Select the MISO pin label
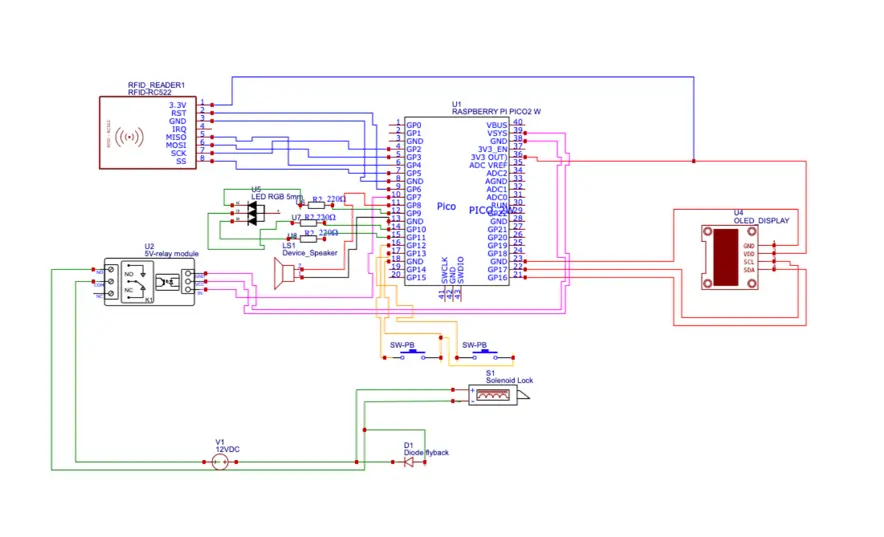 tap(176, 137)
